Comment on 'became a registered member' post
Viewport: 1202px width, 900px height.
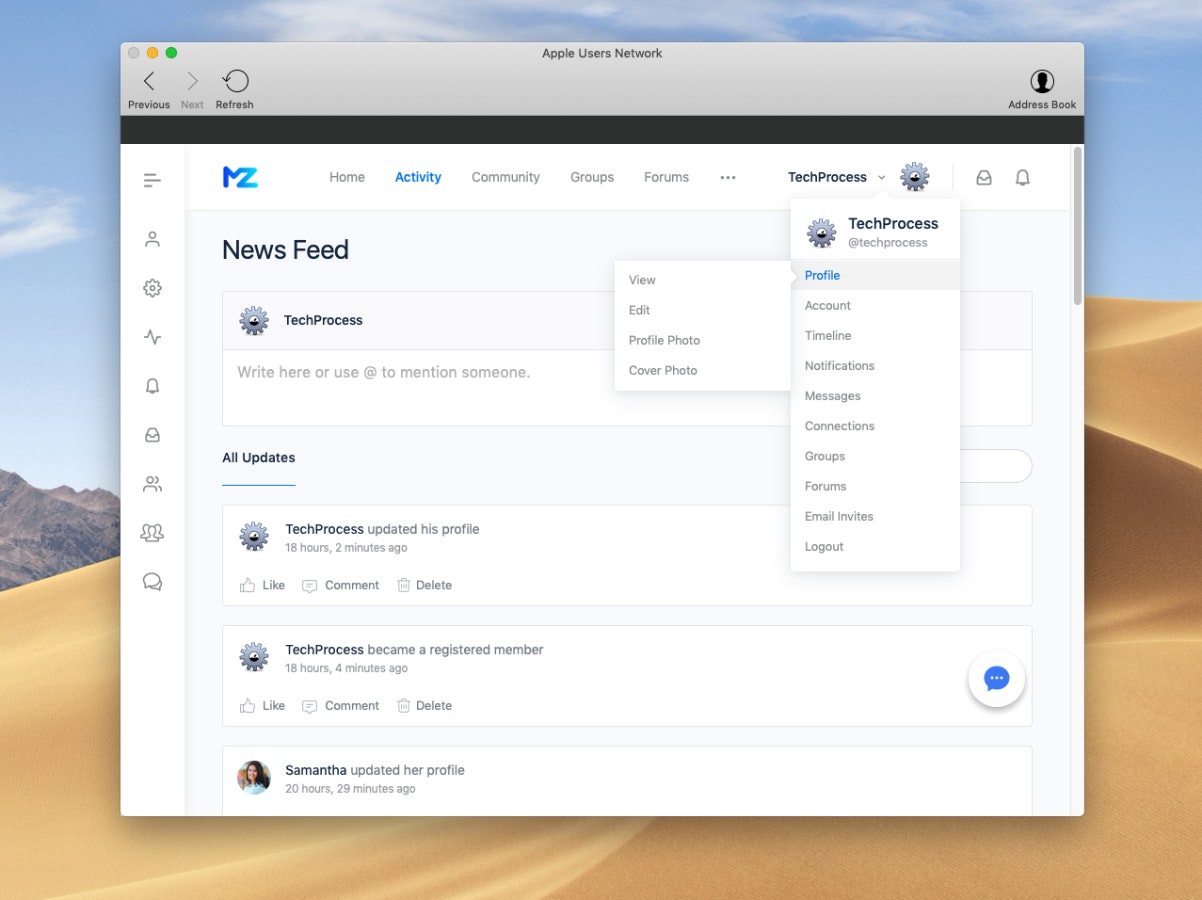(340, 705)
